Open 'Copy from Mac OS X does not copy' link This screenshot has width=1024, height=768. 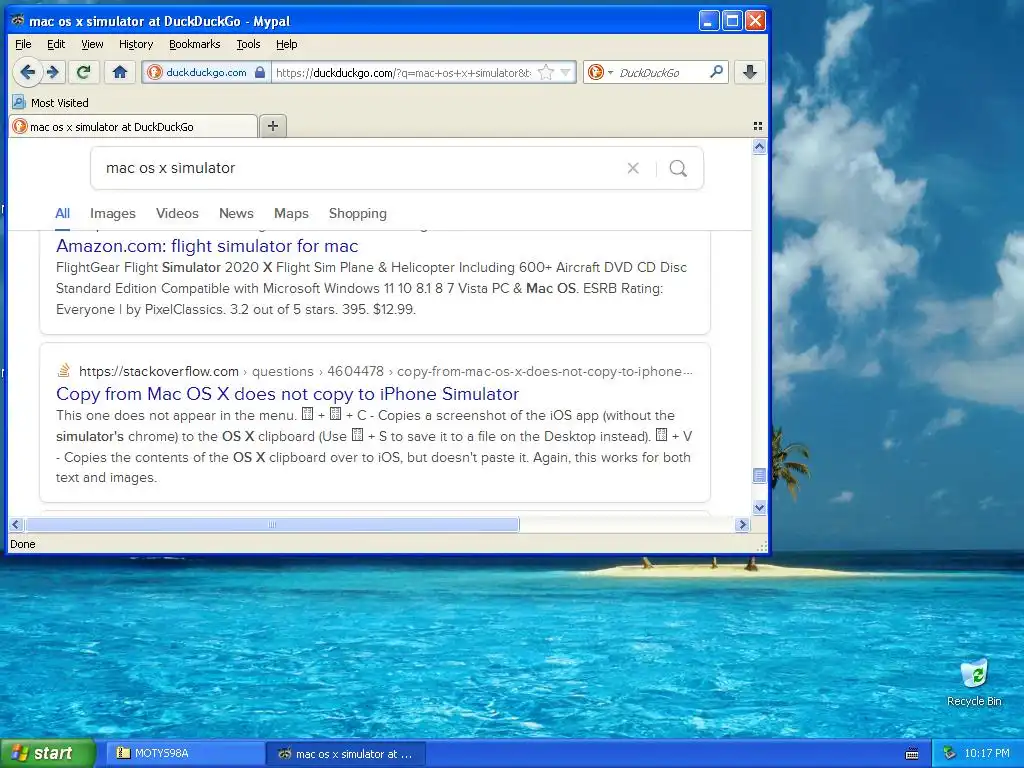pos(287,394)
